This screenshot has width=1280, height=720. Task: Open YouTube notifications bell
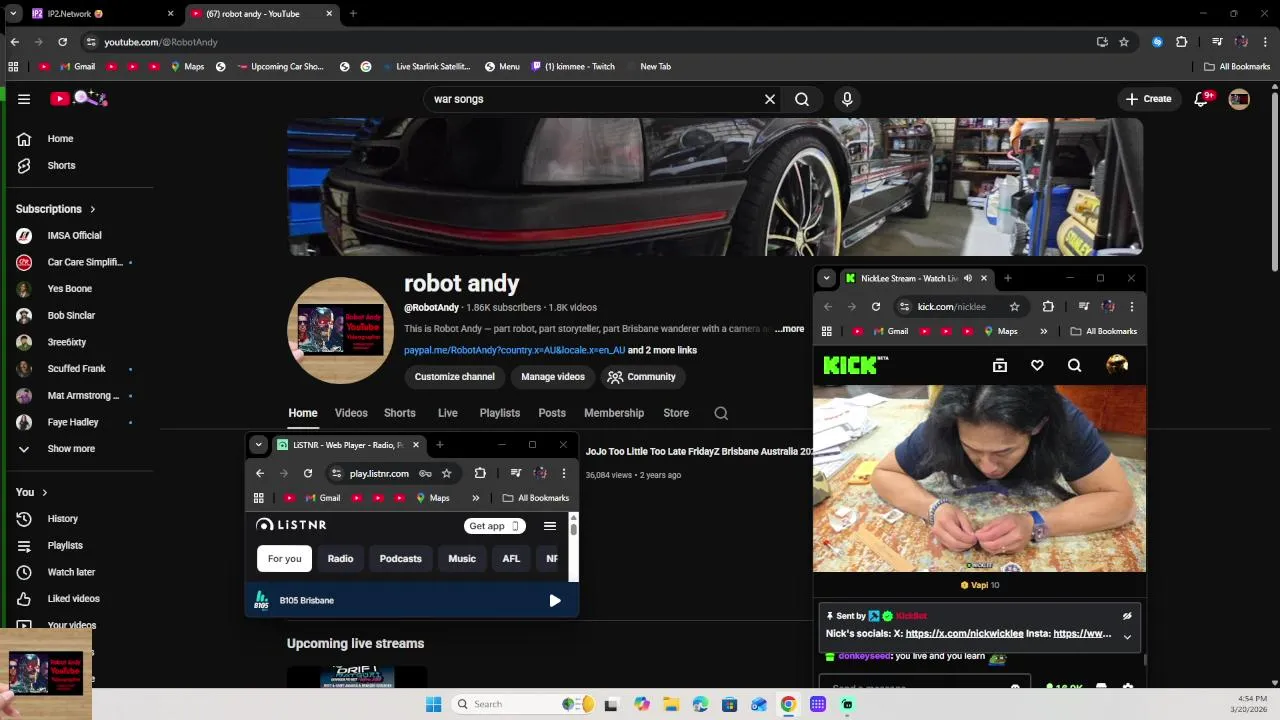point(1202,99)
